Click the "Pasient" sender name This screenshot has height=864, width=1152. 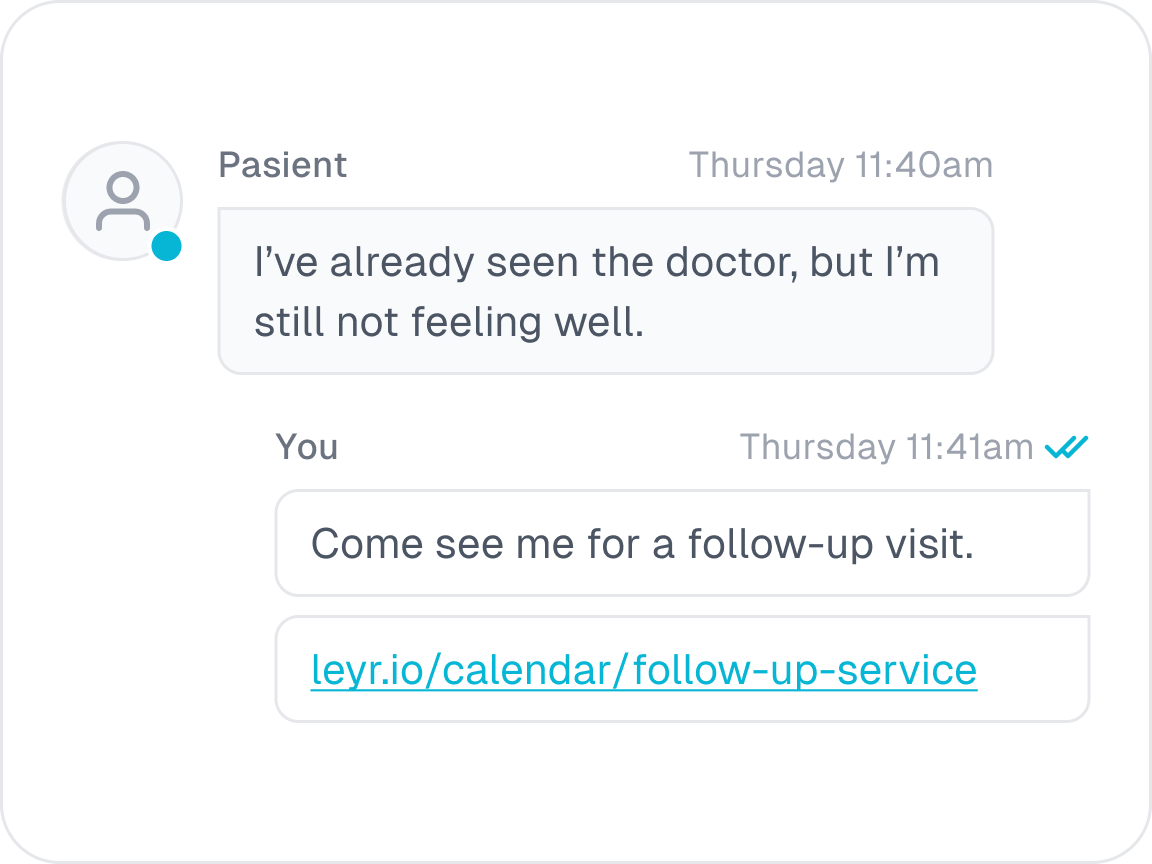[283, 165]
